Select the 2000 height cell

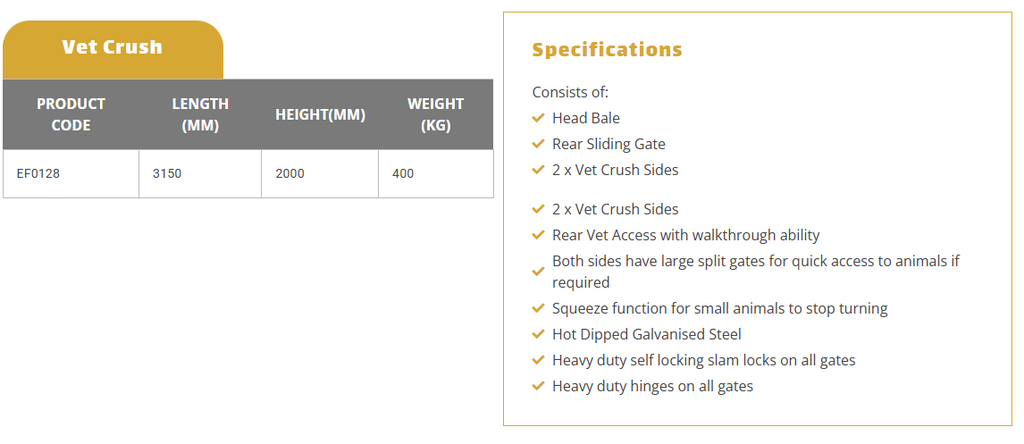(x=320, y=174)
